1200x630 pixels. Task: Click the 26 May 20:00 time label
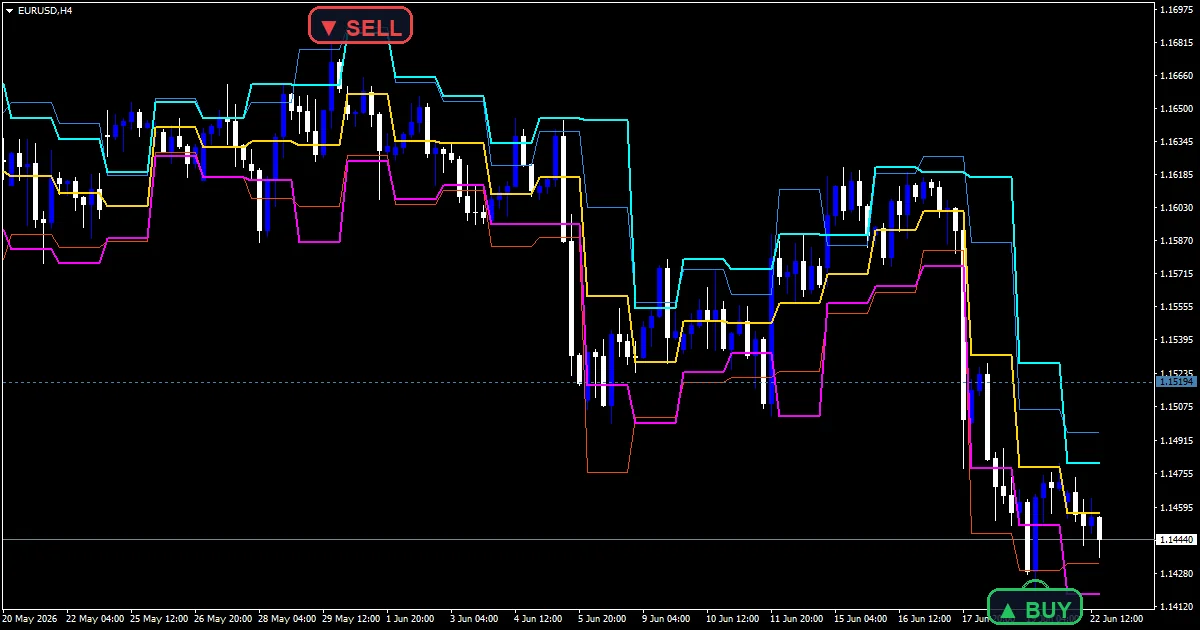coord(224,619)
